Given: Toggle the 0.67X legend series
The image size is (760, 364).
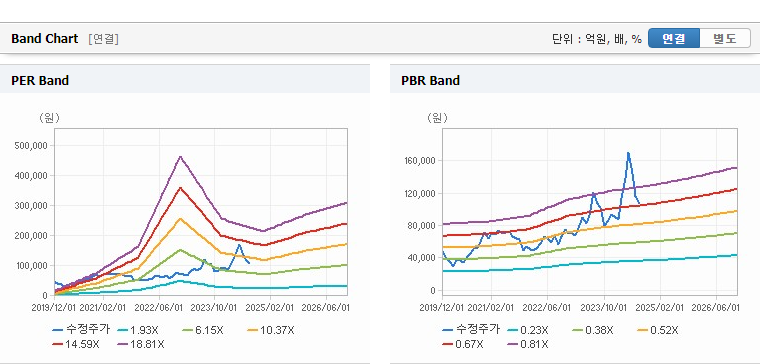Looking at the screenshot, I should (462, 345).
